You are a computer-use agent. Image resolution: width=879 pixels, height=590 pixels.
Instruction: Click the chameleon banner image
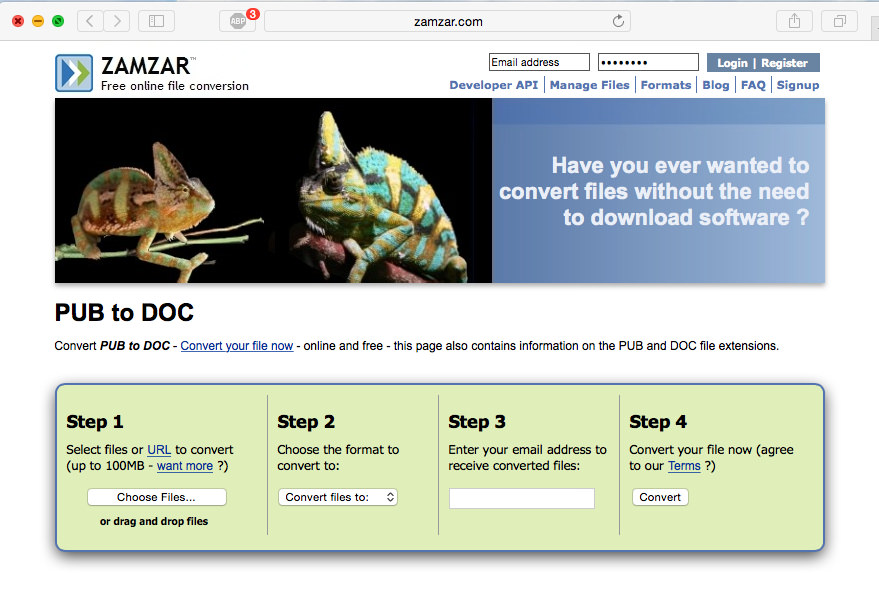[x=273, y=191]
